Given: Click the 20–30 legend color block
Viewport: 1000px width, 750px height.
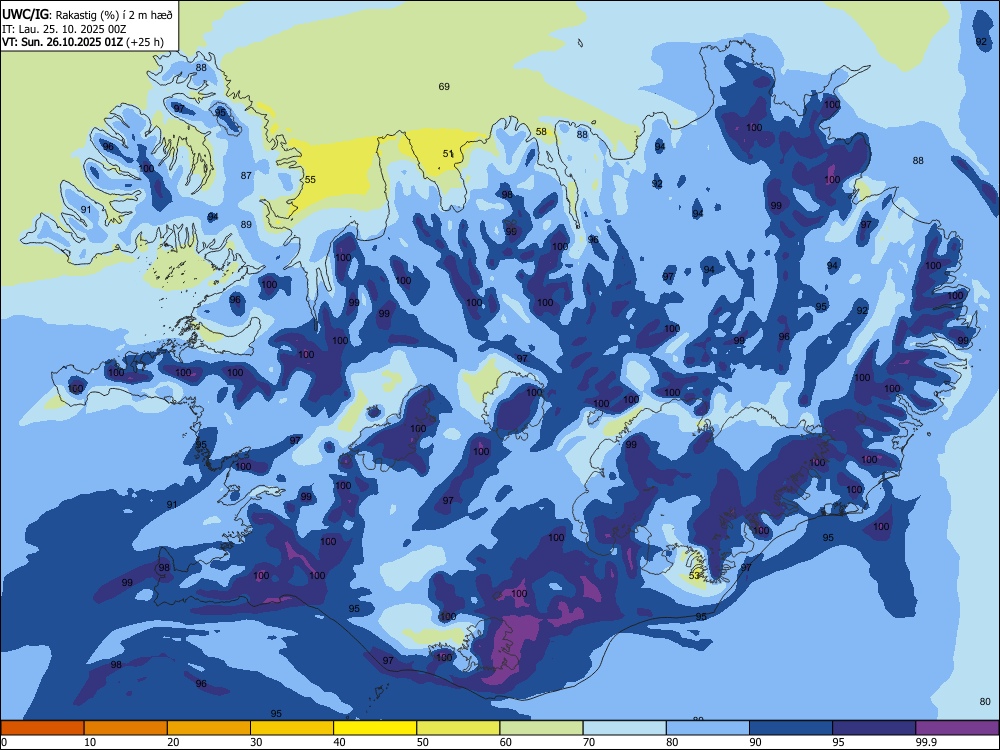Looking at the screenshot, I should point(209,728).
